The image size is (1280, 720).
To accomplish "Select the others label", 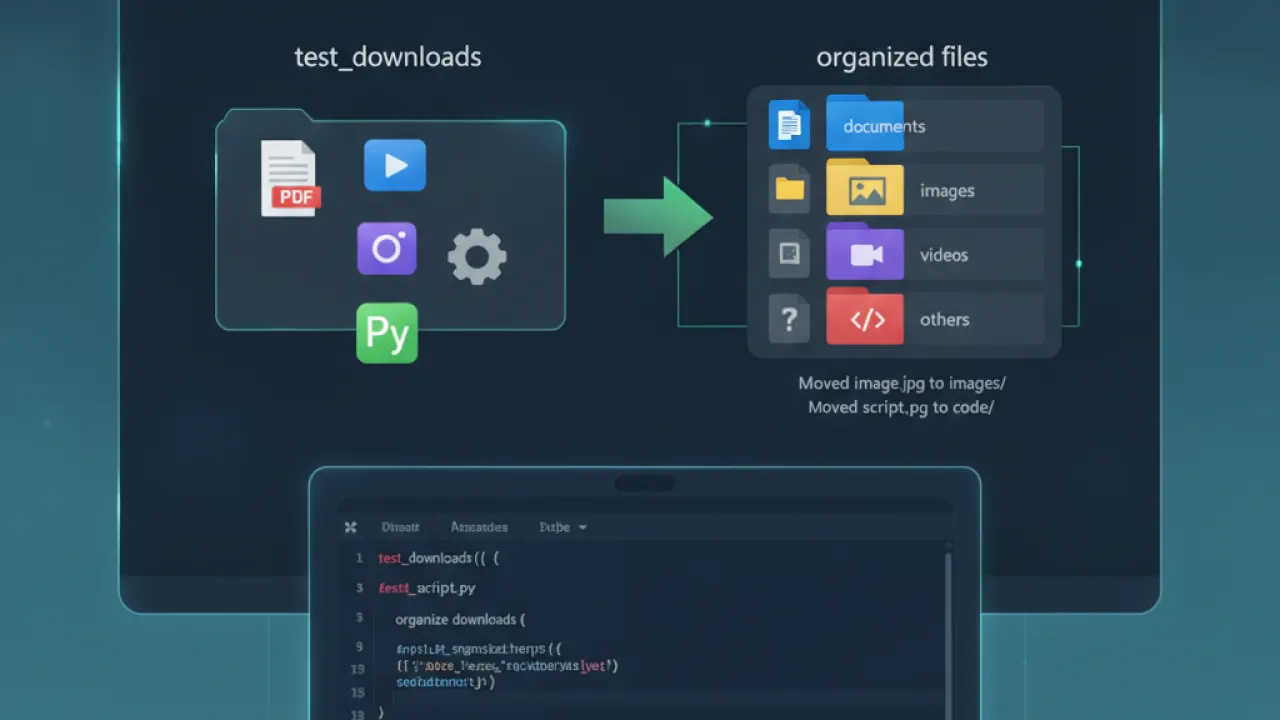I will click(945, 320).
